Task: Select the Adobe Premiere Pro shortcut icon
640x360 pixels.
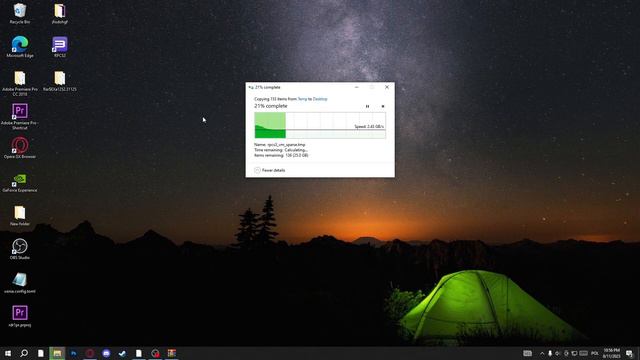Action: [x=20, y=117]
